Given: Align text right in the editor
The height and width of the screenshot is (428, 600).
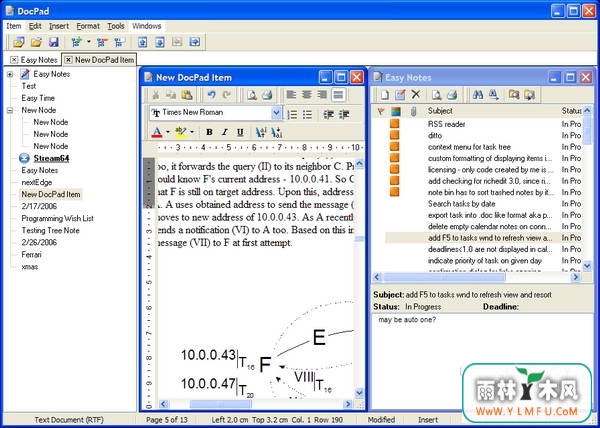Looking at the screenshot, I should [x=322, y=94].
